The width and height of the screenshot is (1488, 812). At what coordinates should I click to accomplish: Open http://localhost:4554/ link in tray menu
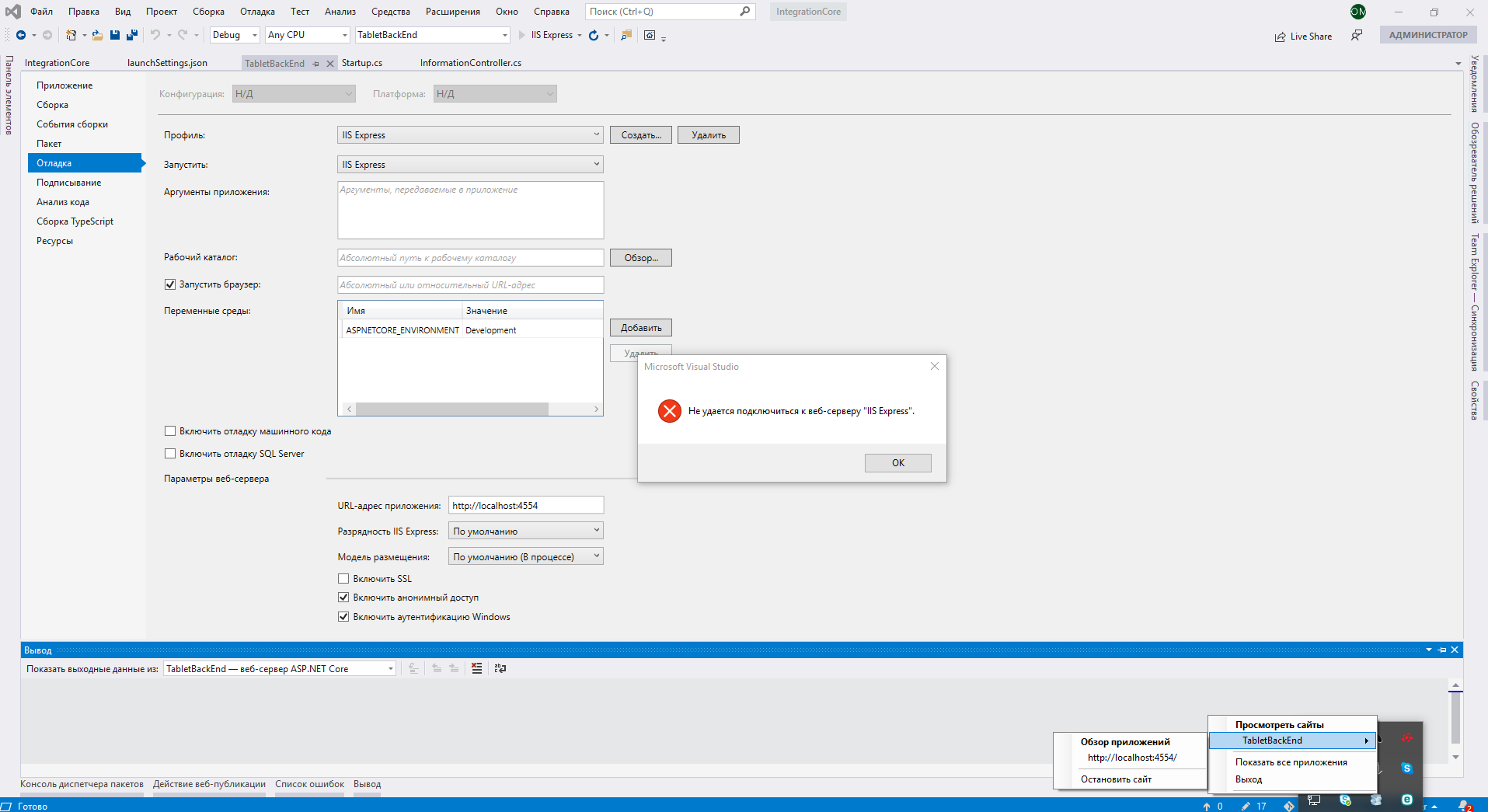point(1132,758)
